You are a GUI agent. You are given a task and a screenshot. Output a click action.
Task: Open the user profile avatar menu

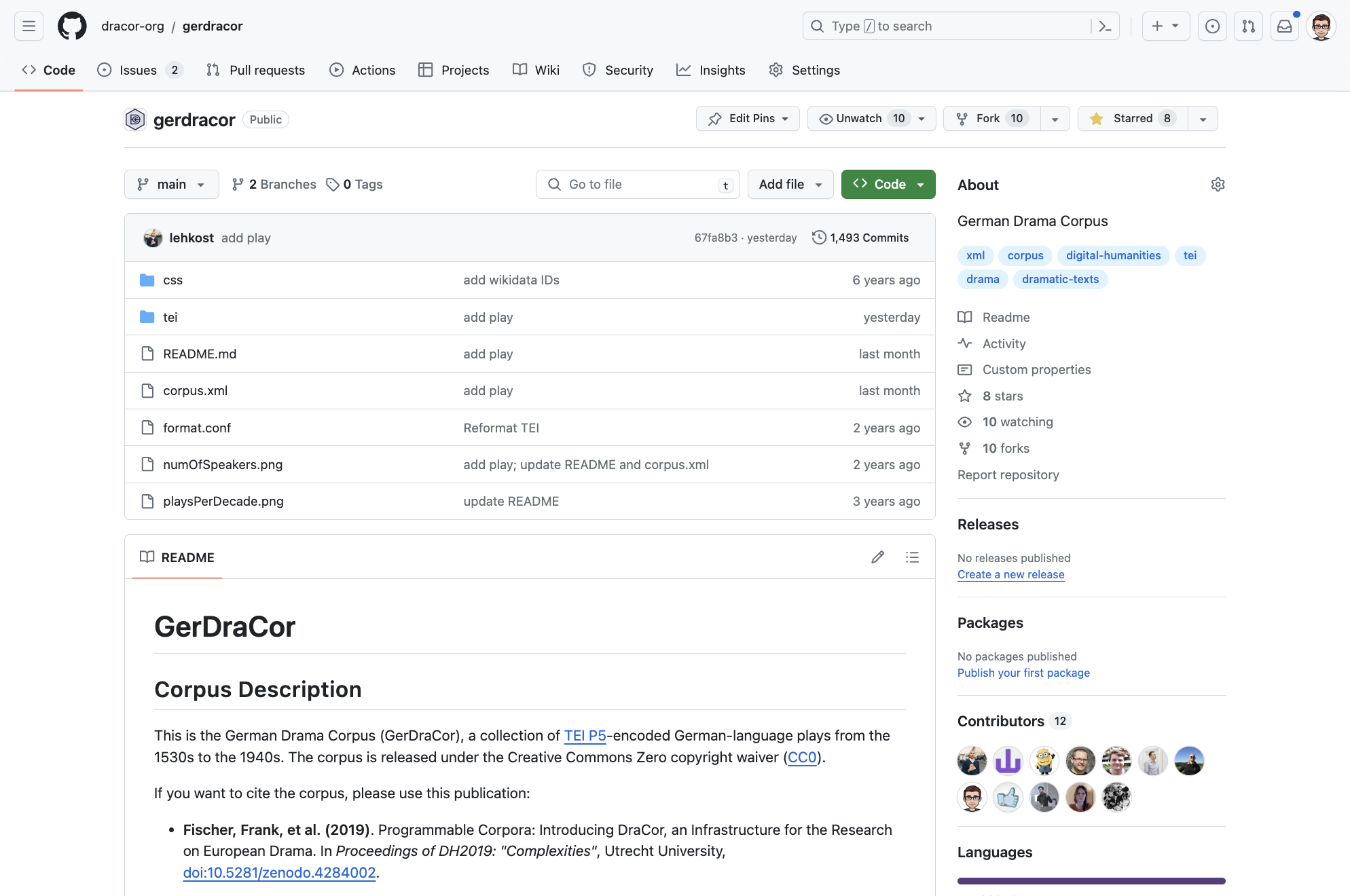[x=1321, y=26]
